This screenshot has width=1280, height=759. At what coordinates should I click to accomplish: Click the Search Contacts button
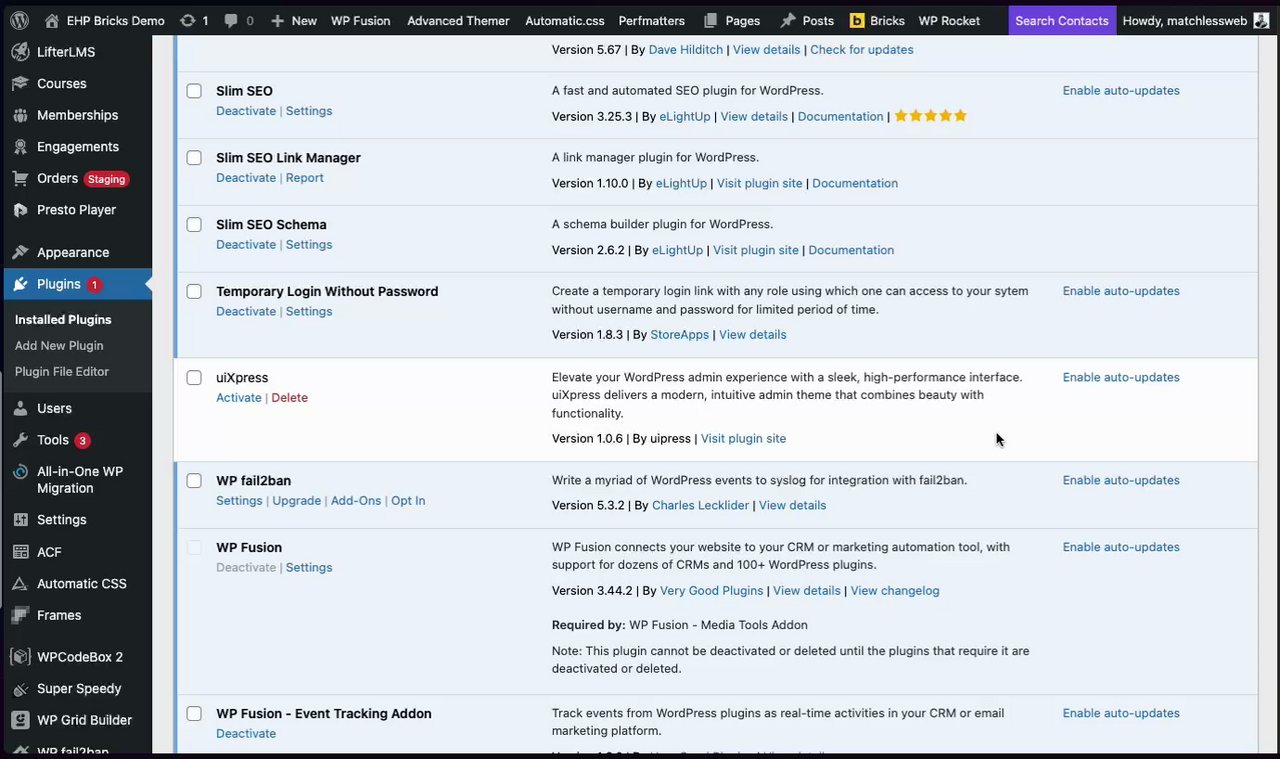pos(1061,20)
